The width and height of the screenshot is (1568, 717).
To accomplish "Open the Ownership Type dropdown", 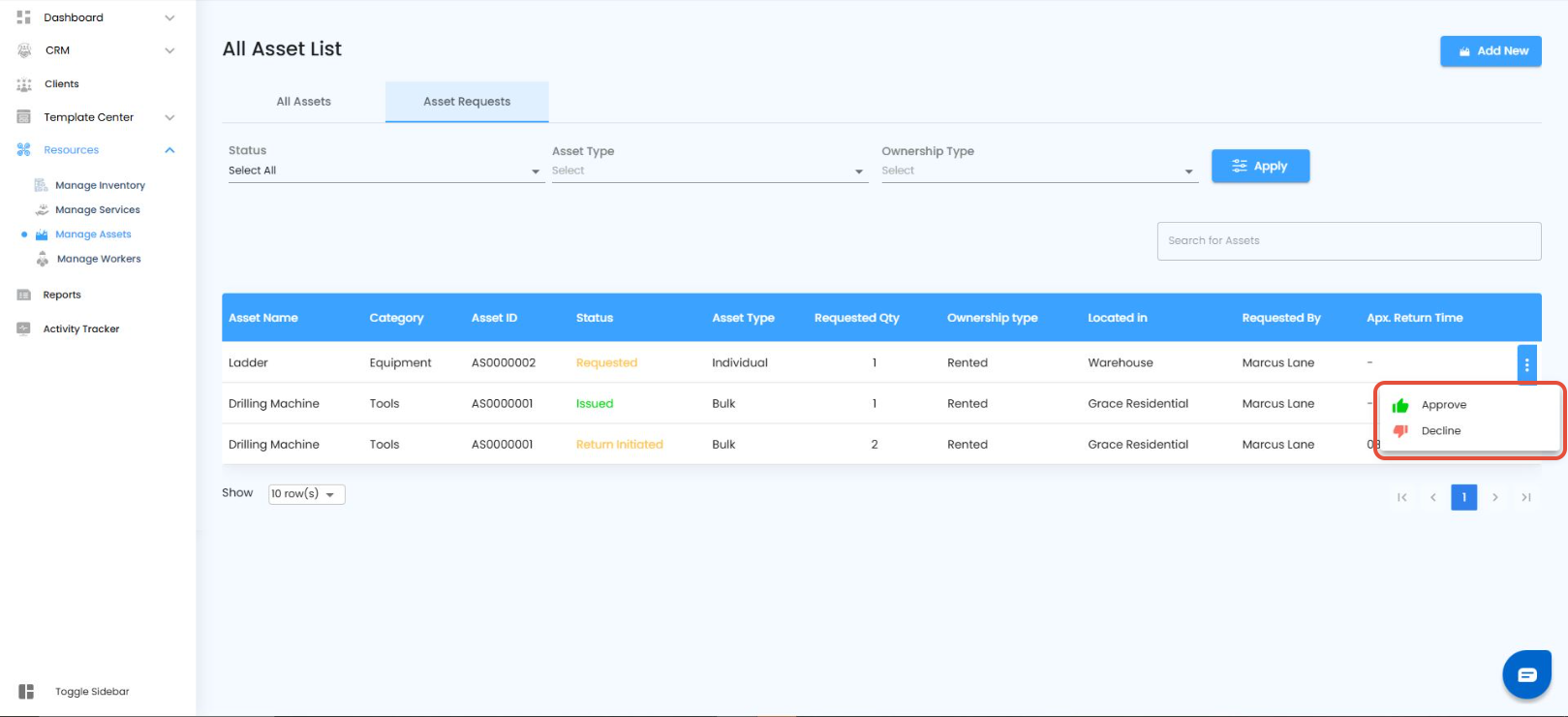I will click(x=1038, y=171).
